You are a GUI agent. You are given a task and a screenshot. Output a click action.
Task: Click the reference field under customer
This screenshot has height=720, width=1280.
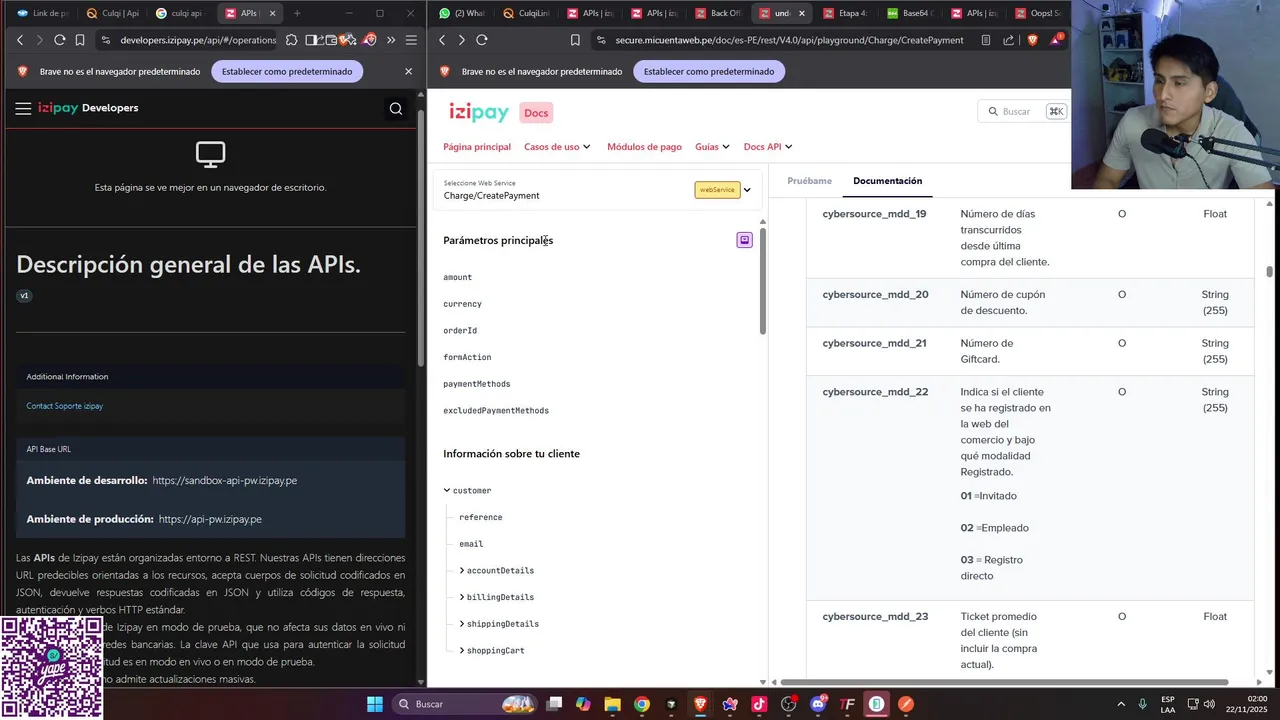pyautogui.click(x=481, y=517)
